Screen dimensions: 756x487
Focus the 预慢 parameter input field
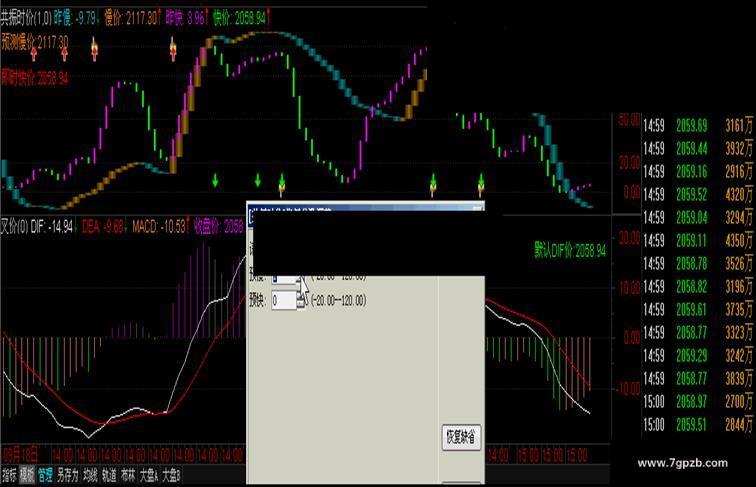click(x=284, y=280)
